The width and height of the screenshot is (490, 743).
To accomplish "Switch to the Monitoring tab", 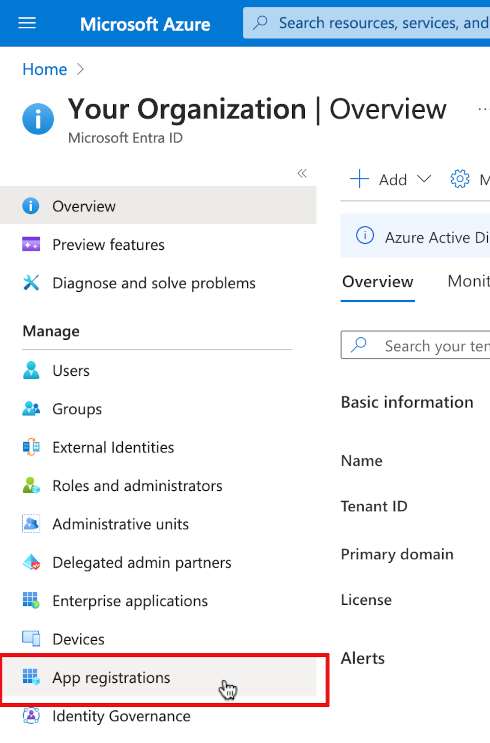I will pos(469,281).
